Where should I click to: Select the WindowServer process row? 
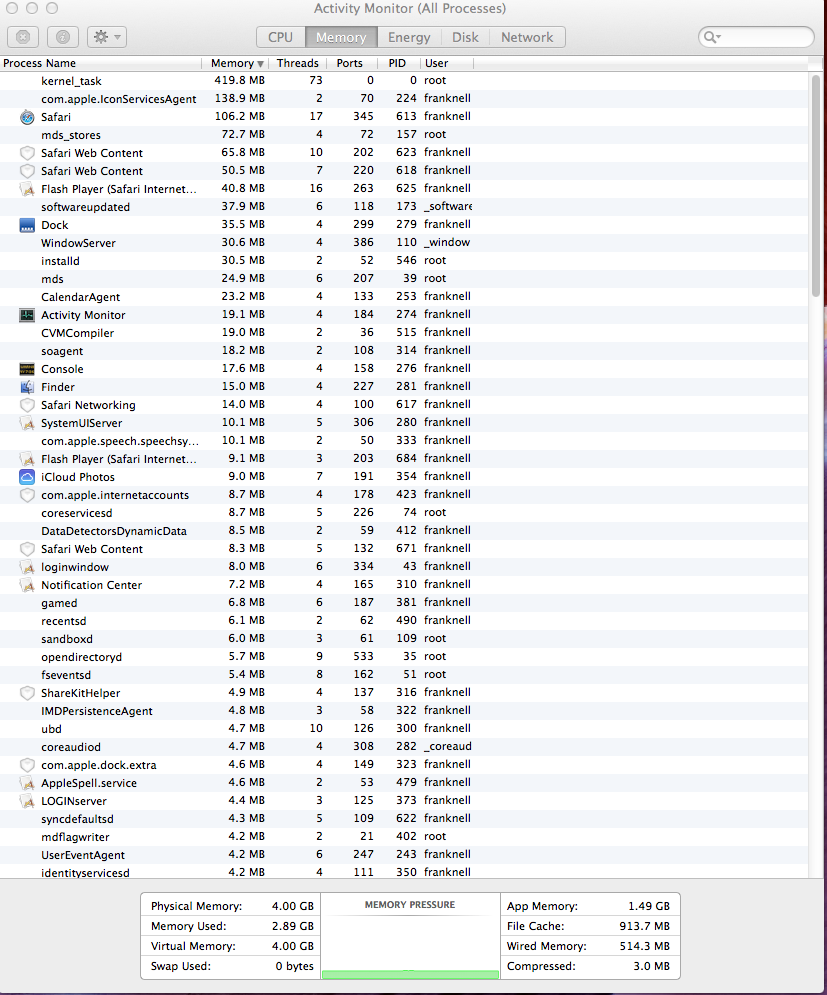click(x=404, y=242)
